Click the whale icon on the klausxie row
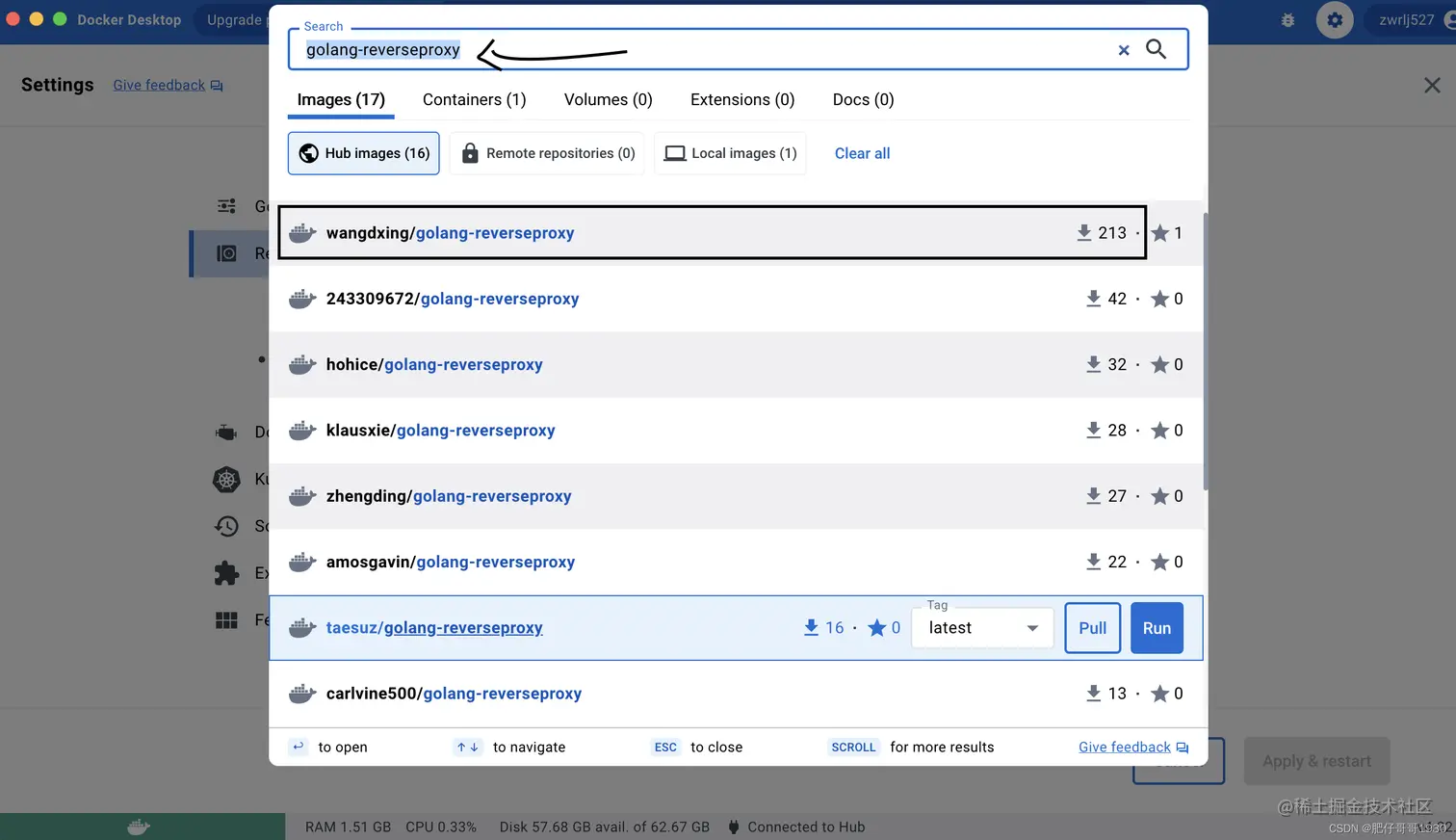This screenshot has height=840, width=1456. point(302,431)
